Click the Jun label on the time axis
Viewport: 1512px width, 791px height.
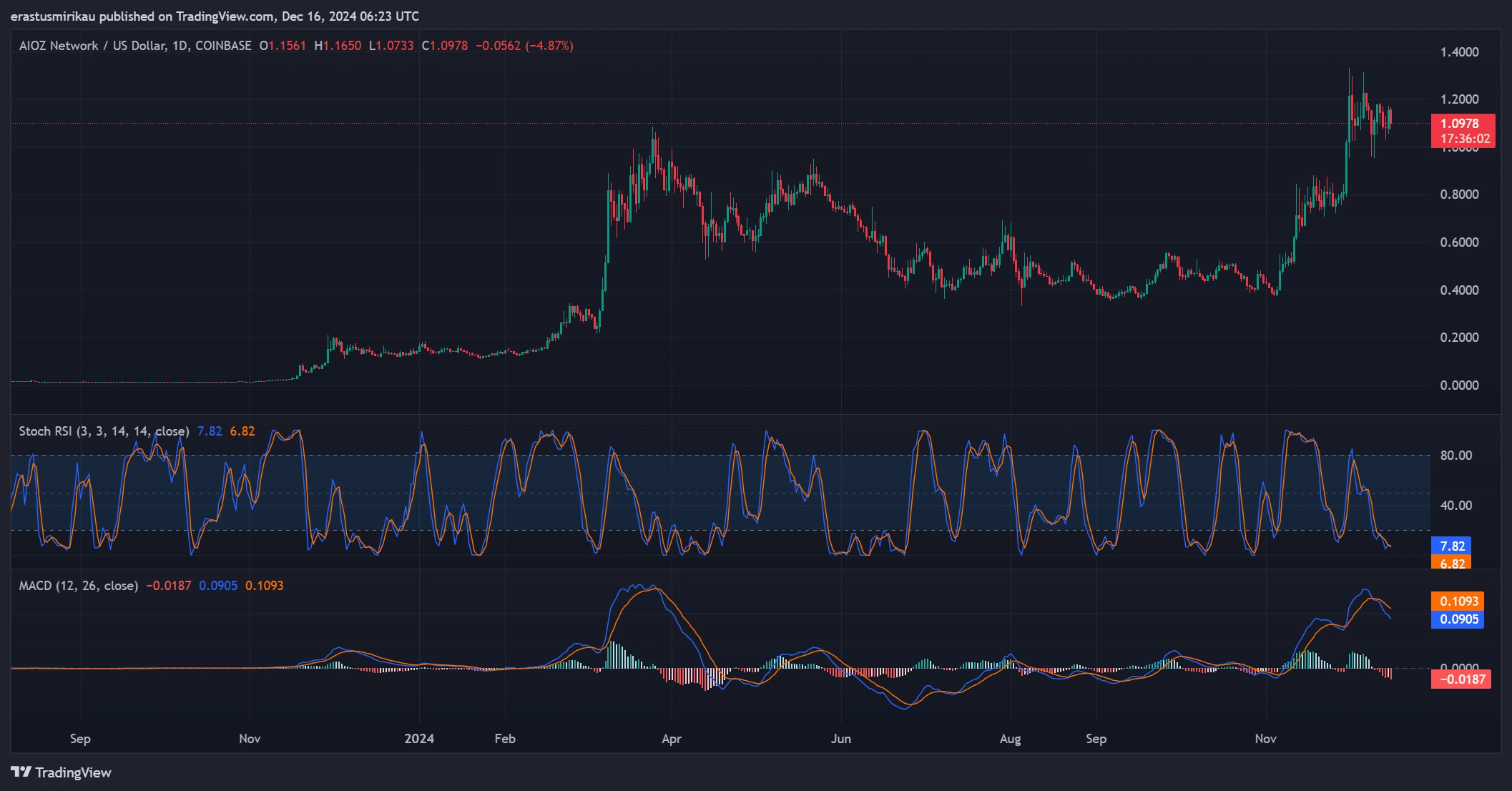pyautogui.click(x=841, y=739)
